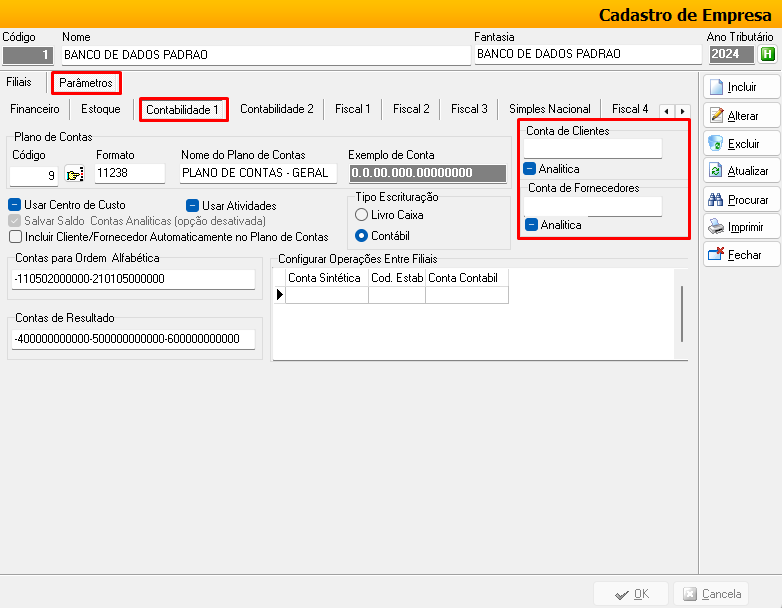Click Conta Sintética column header
The height and width of the screenshot is (608, 782).
(327, 278)
